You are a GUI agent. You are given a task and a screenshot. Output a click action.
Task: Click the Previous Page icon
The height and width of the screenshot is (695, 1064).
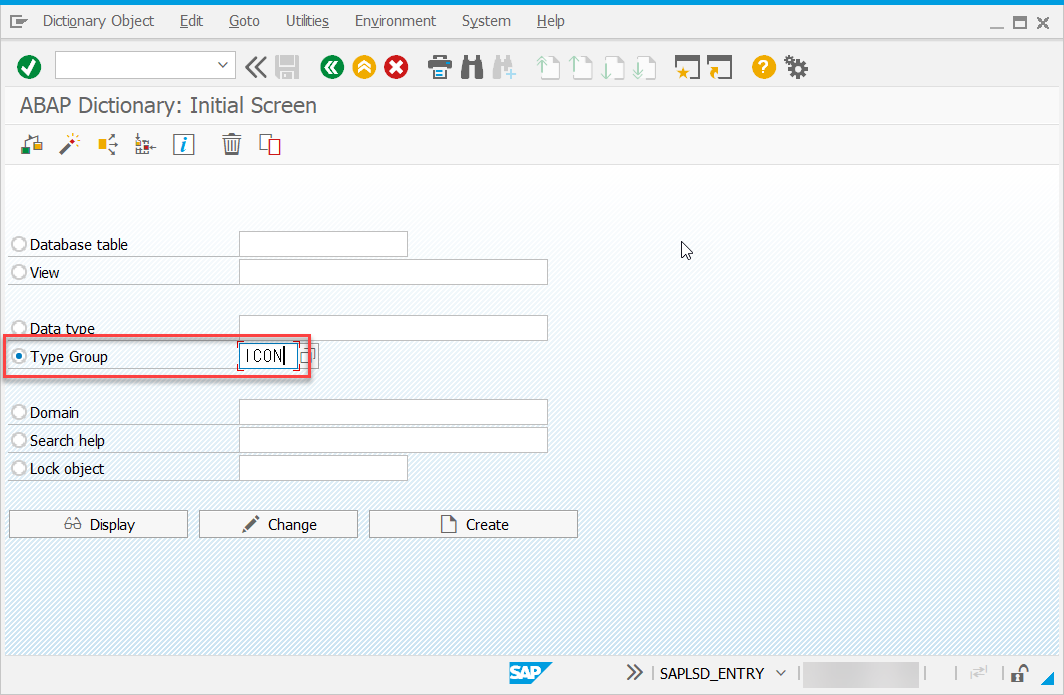[x=580, y=67]
